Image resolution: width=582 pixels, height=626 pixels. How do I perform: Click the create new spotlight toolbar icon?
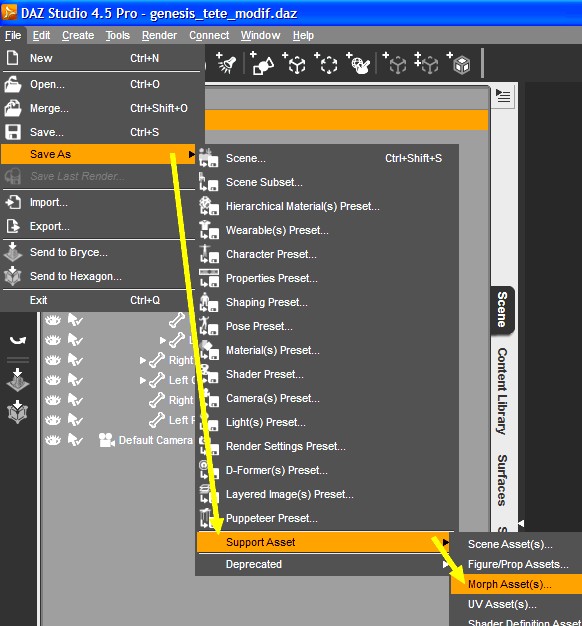(226, 63)
